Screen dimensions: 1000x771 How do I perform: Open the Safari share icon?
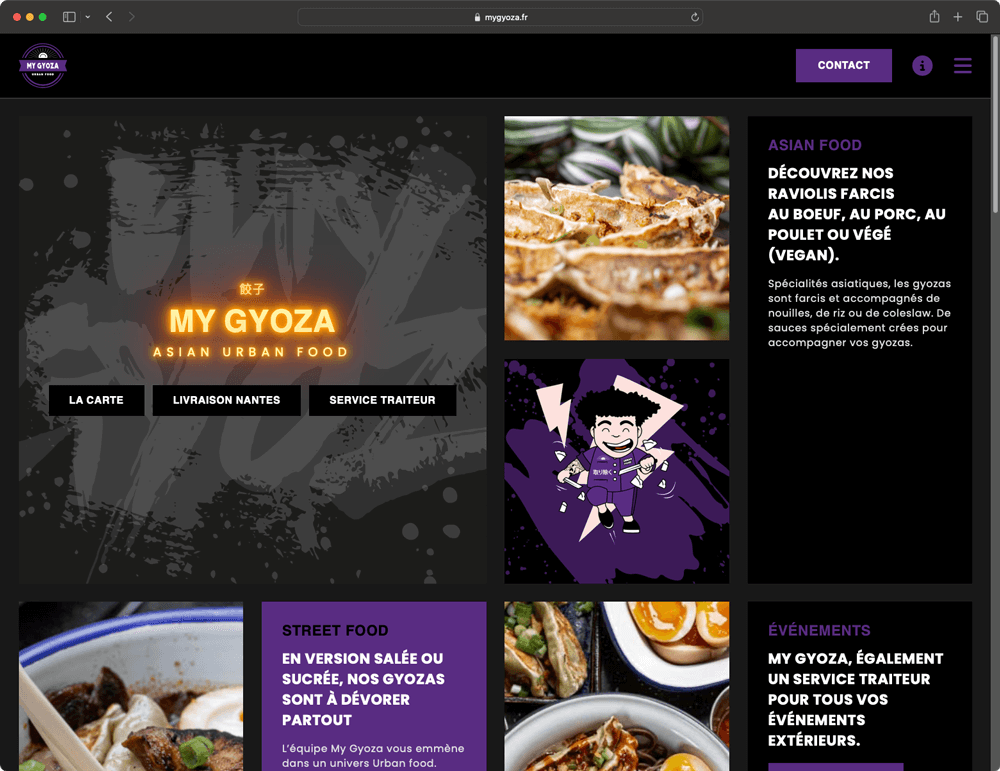click(934, 17)
